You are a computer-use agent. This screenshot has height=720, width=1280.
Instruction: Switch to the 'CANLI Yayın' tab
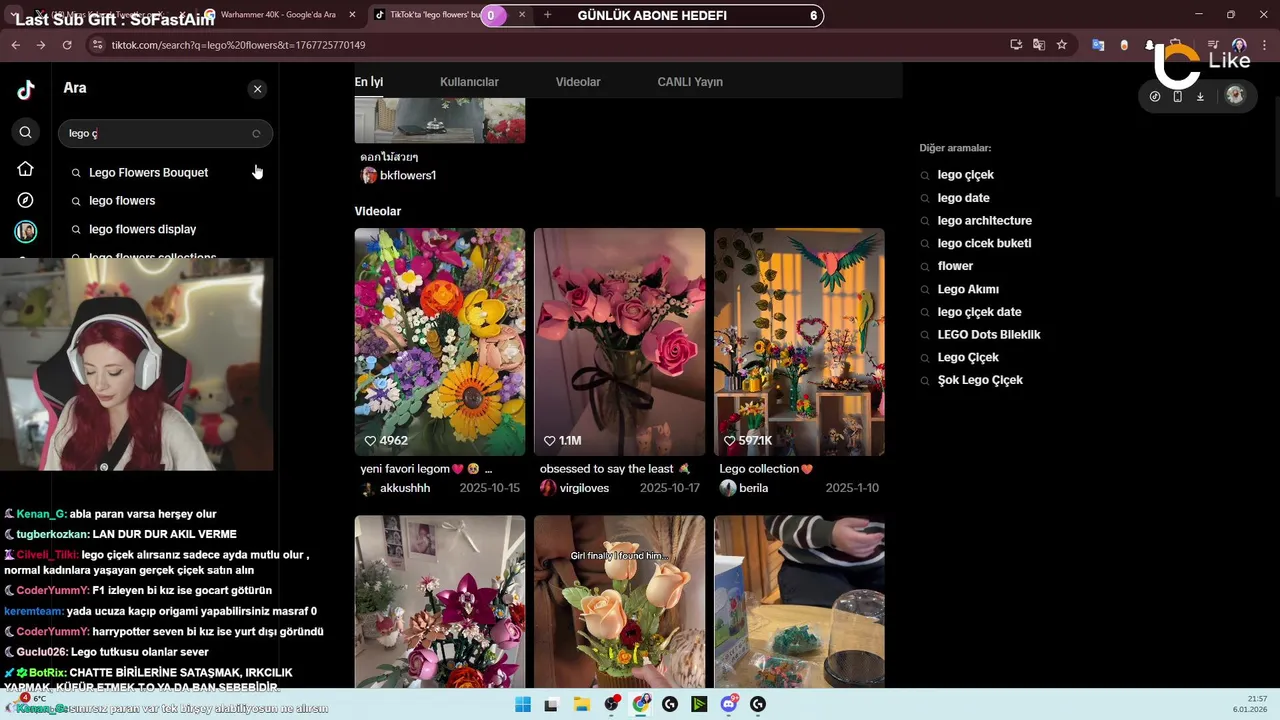pyautogui.click(x=690, y=82)
